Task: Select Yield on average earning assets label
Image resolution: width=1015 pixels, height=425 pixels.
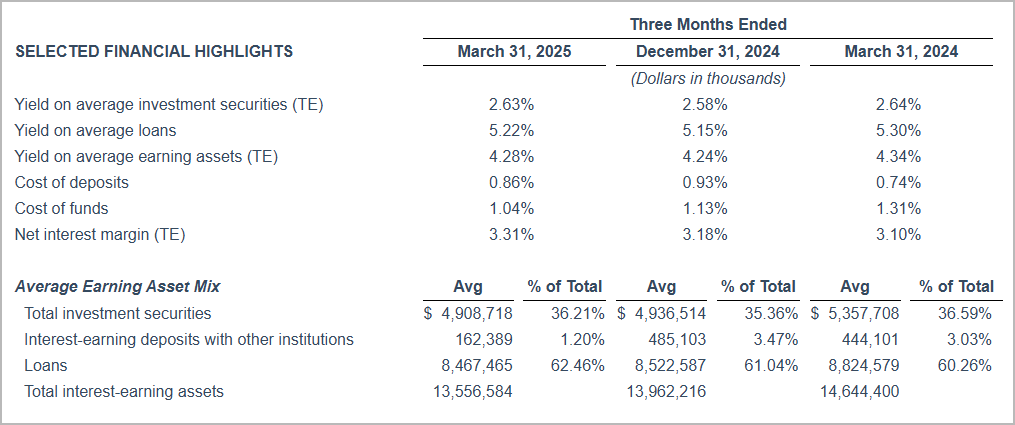Action: tap(146, 156)
